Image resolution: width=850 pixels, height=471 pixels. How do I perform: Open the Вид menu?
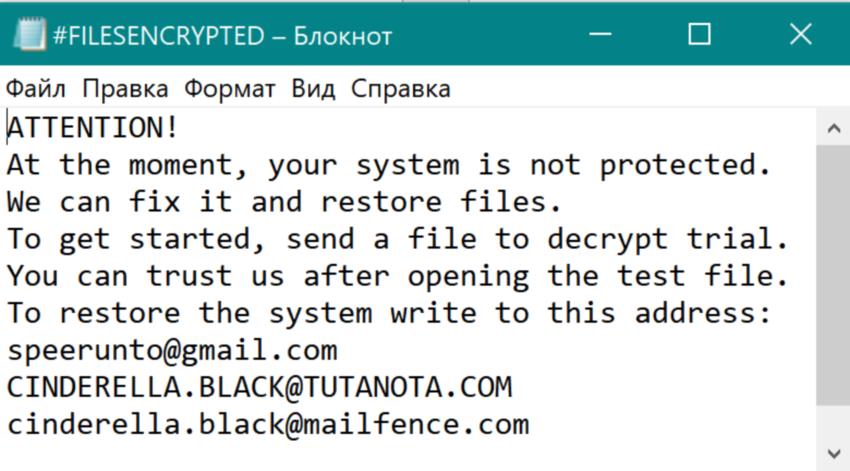coord(313,89)
